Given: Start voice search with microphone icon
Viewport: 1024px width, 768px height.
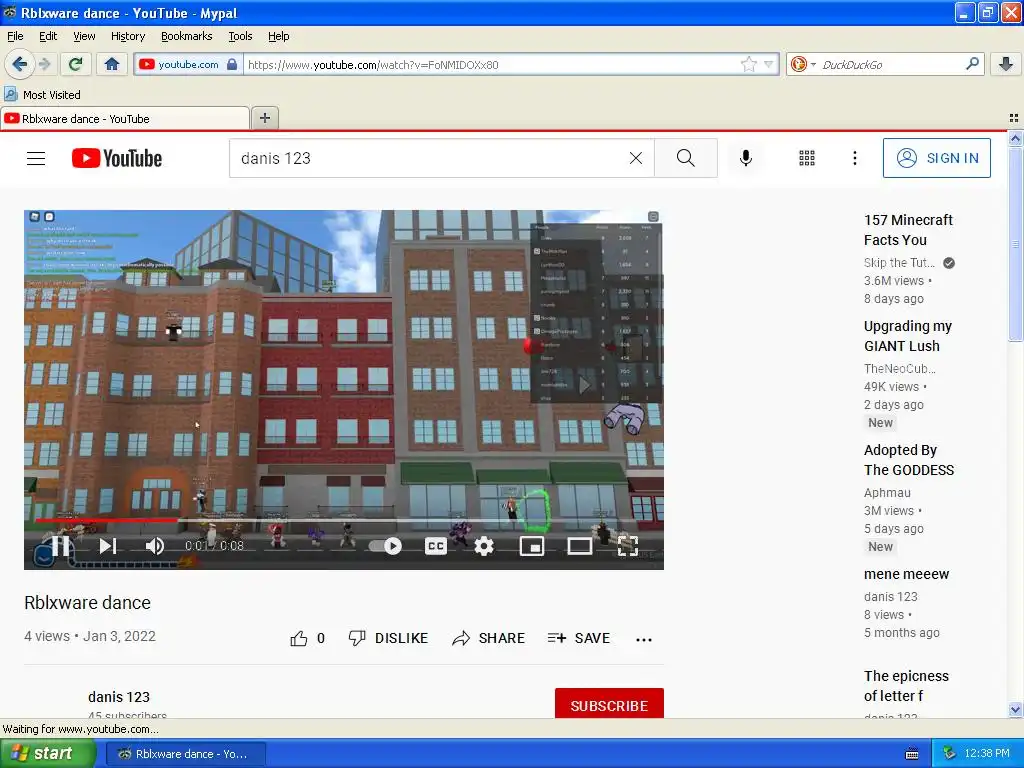Looking at the screenshot, I should [746, 158].
